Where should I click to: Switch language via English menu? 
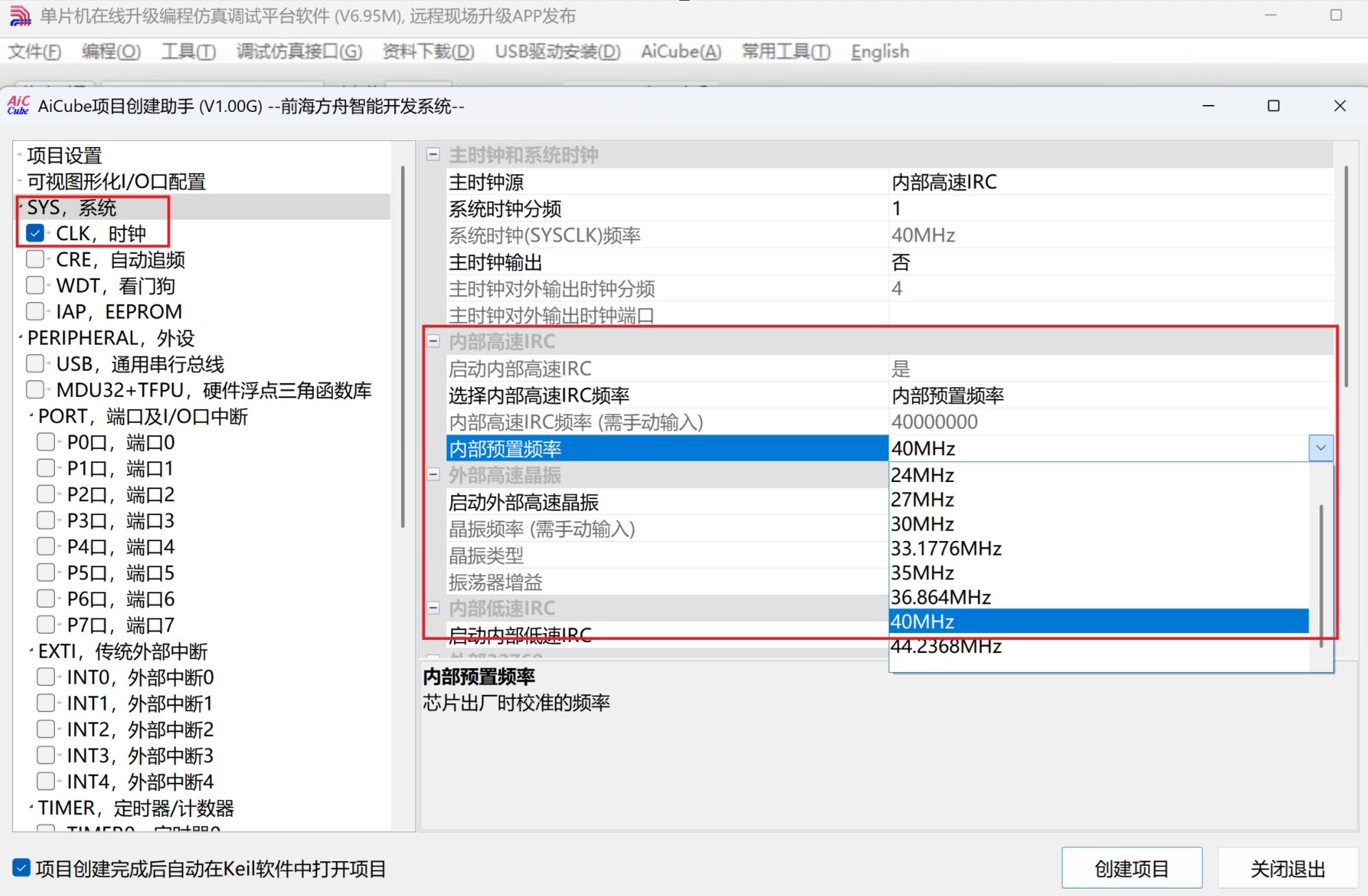[x=880, y=51]
